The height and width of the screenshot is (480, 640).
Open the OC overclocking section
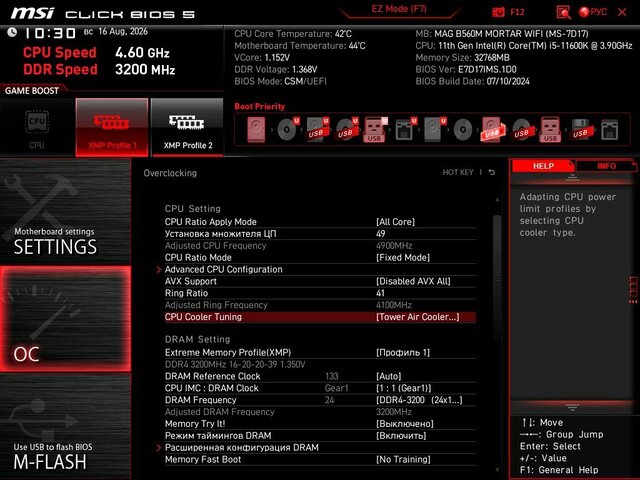(x=65, y=319)
